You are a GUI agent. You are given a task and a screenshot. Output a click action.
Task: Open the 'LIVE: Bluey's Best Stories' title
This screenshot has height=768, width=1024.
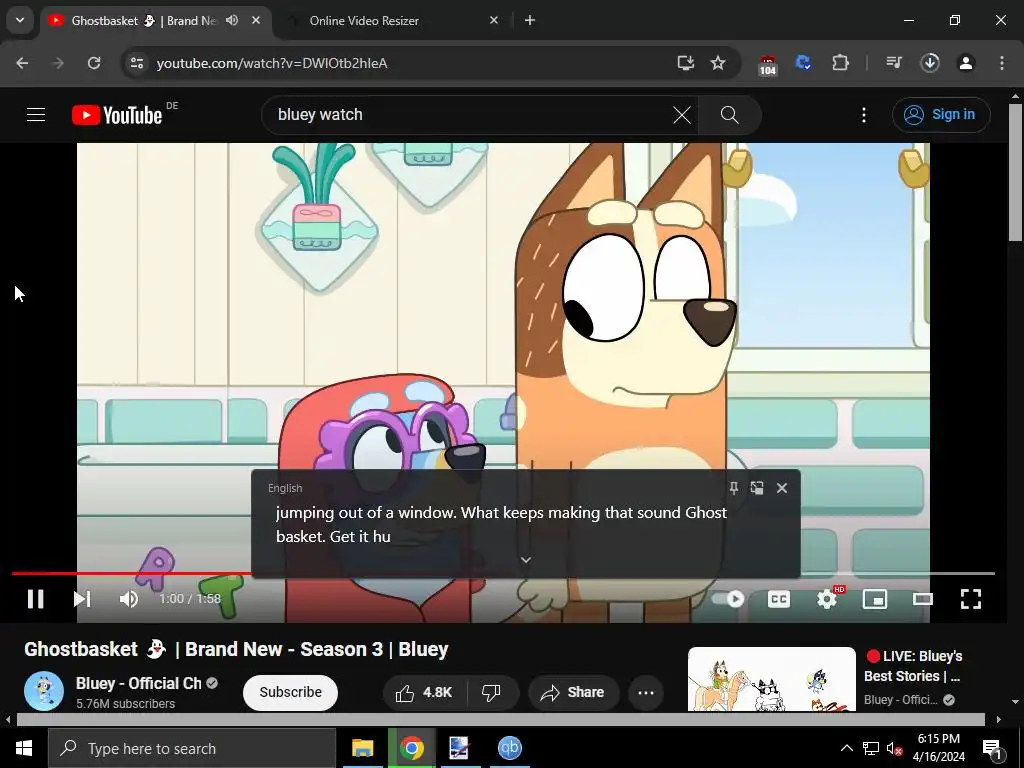click(x=914, y=666)
